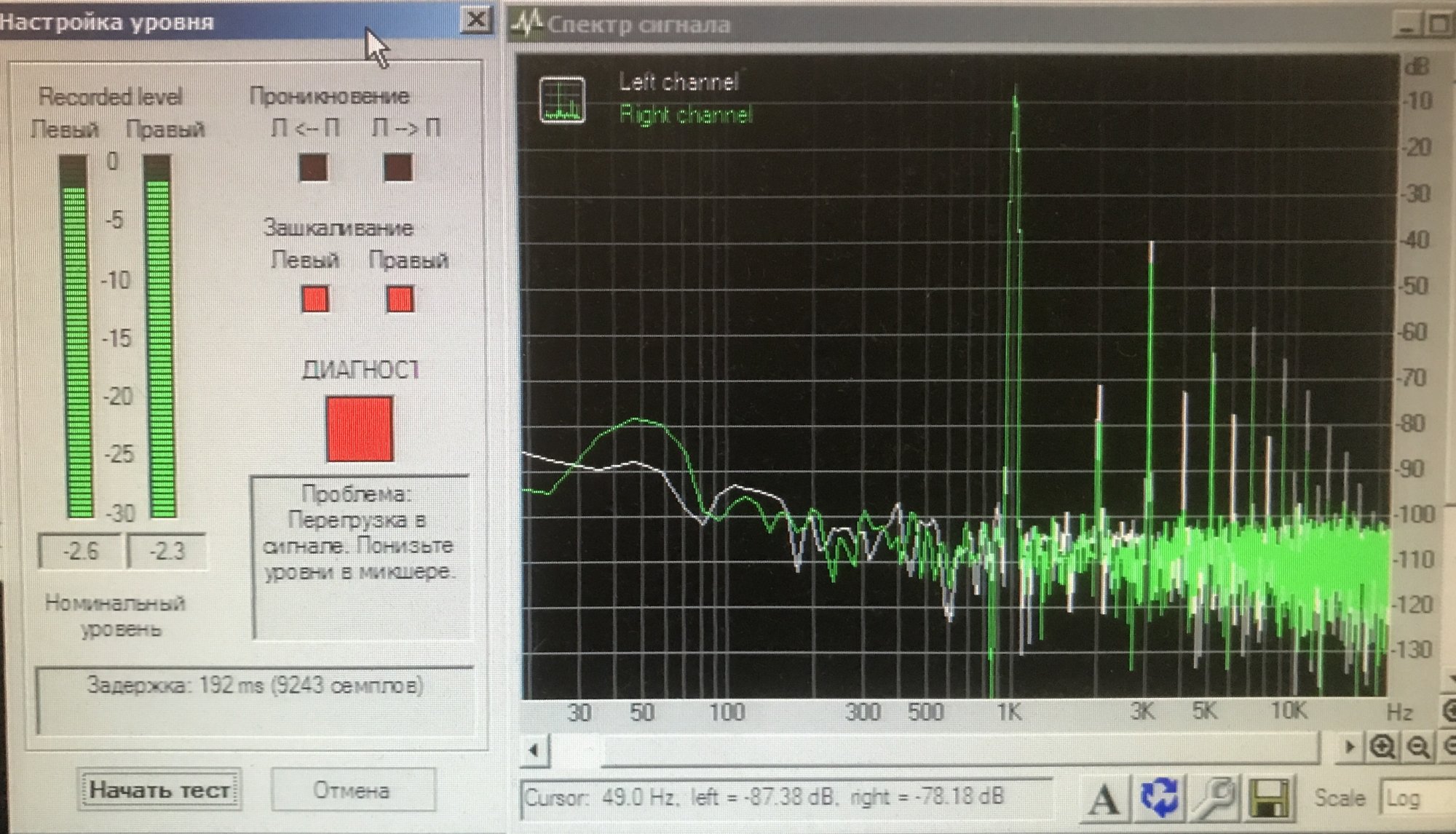
Task: Click the scrollbar left arrow under spectrum
Action: click(x=535, y=750)
